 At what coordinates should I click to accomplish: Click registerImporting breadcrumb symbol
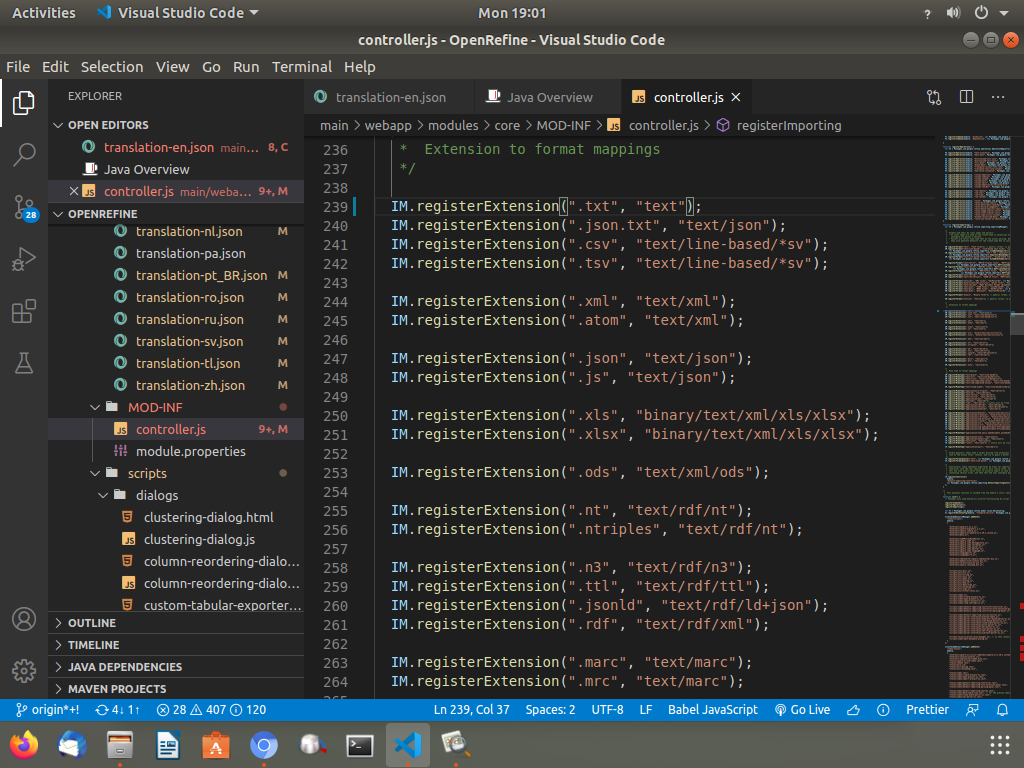(788, 125)
